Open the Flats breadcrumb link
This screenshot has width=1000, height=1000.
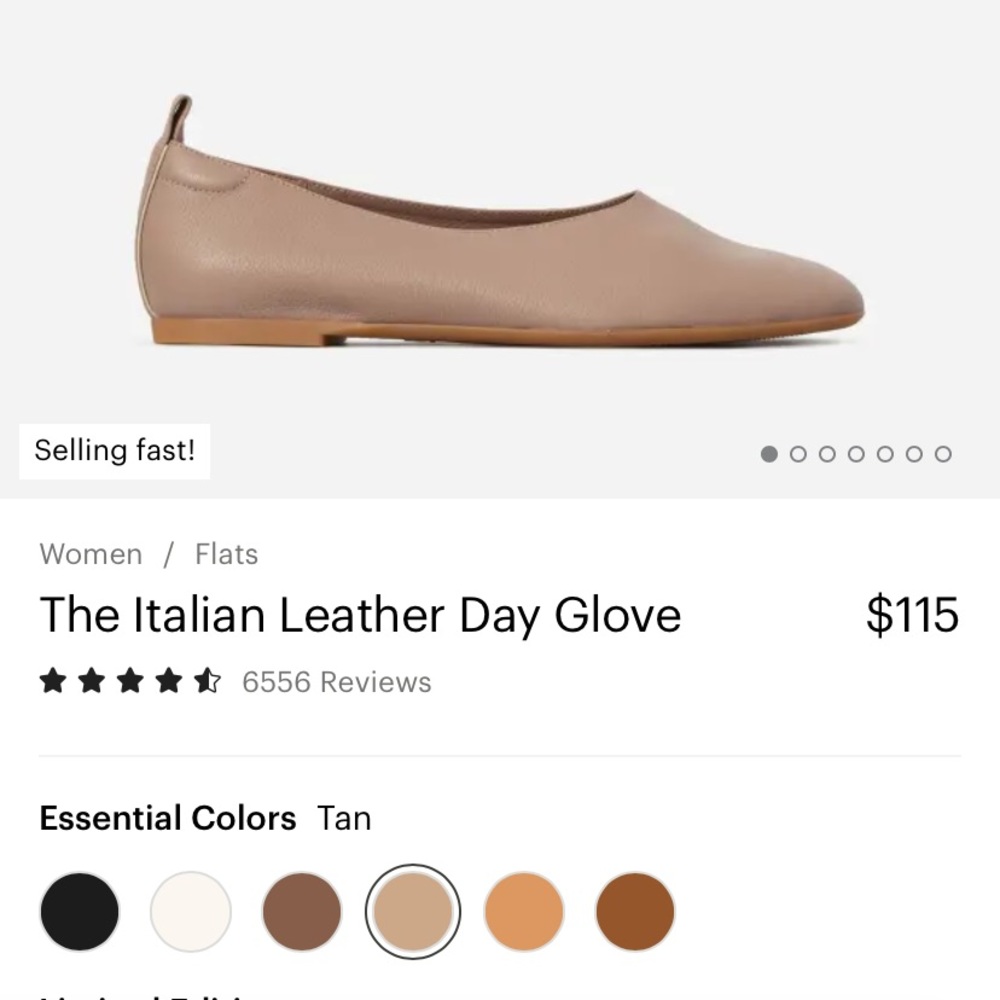pyautogui.click(x=226, y=554)
